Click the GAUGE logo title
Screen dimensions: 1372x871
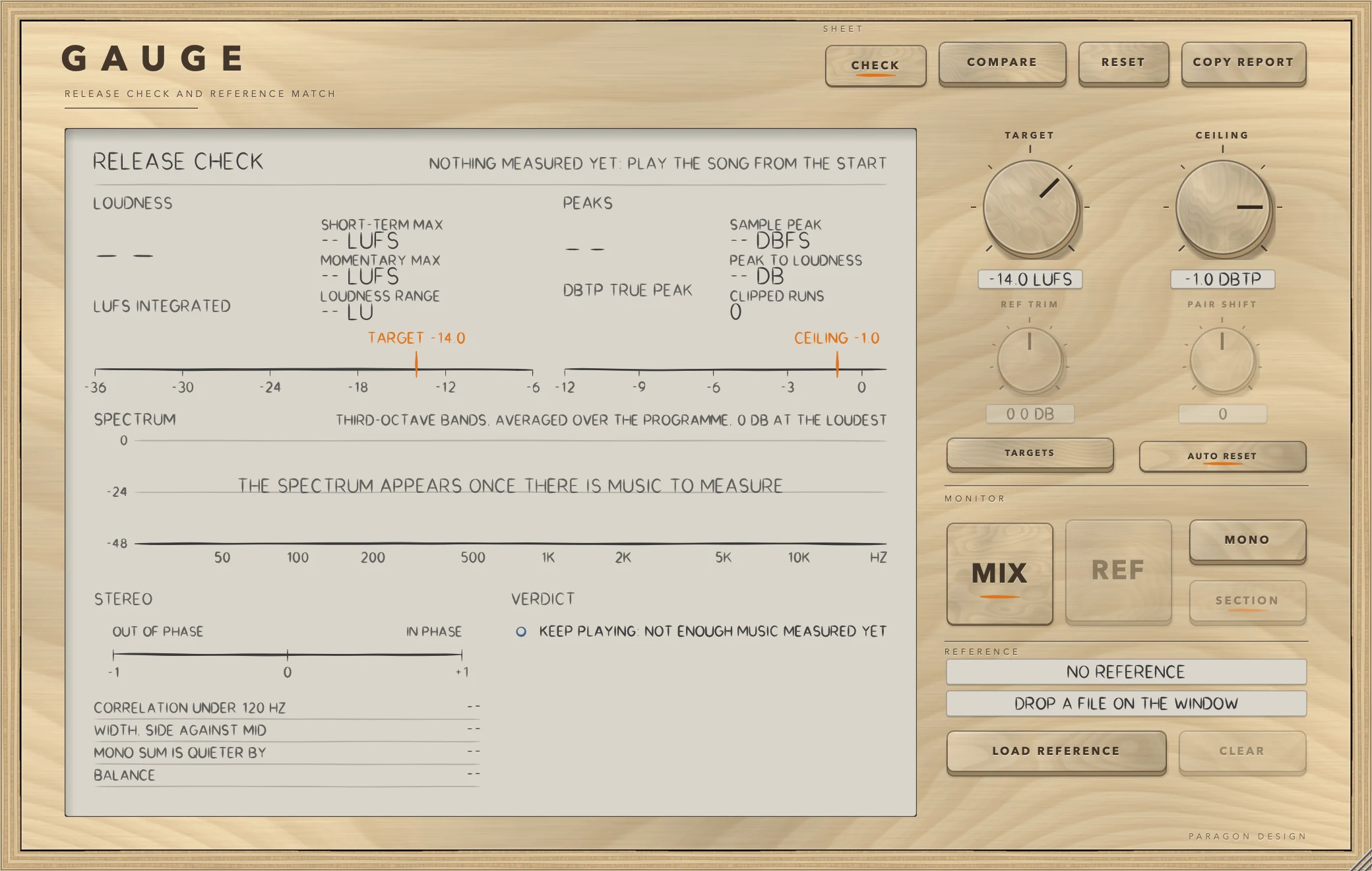pyautogui.click(x=152, y=59)
